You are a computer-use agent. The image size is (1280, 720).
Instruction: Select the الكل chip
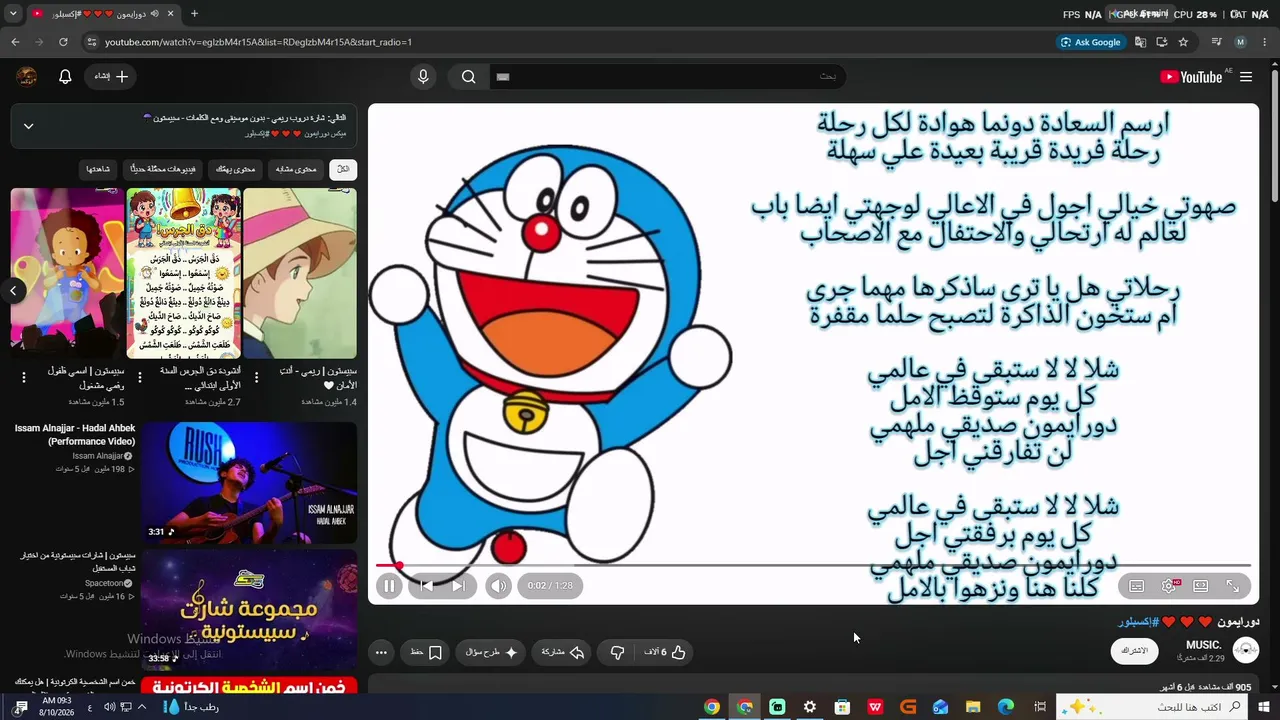pyautogui.click(x=343, y=169)
